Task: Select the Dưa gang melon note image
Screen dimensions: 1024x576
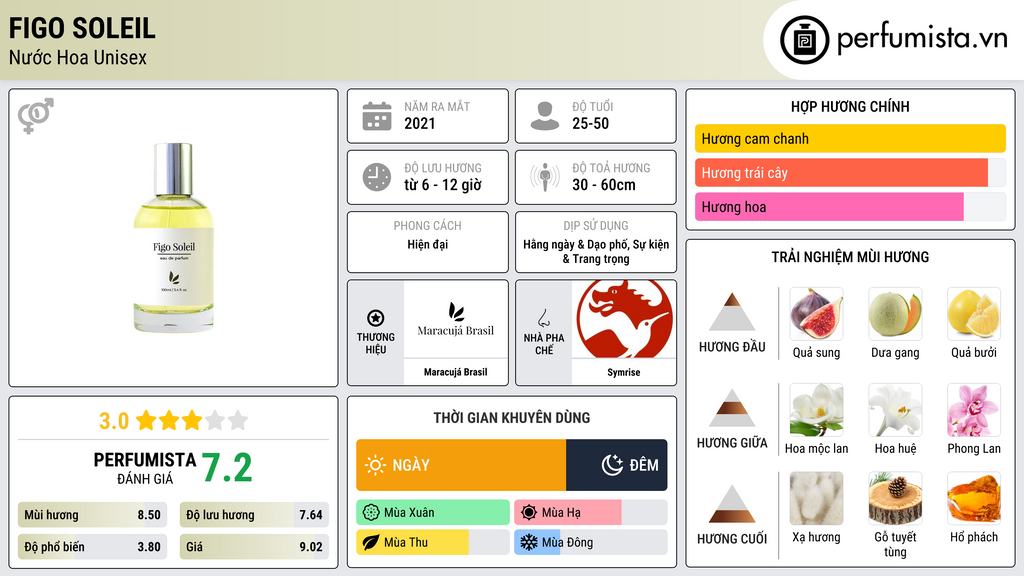Action: pyautogui.click(x=895, y=314)
